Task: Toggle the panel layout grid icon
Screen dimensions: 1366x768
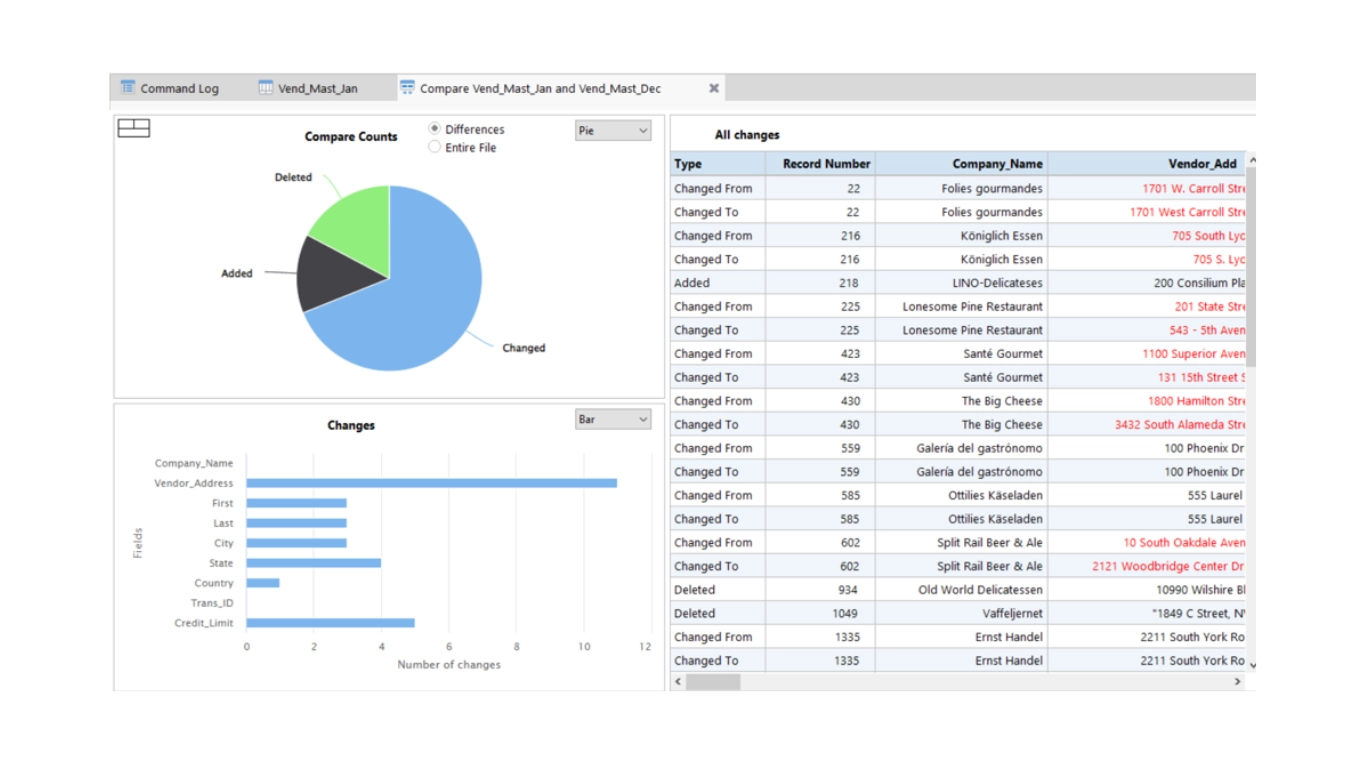Action: click(x=134, y=128)
